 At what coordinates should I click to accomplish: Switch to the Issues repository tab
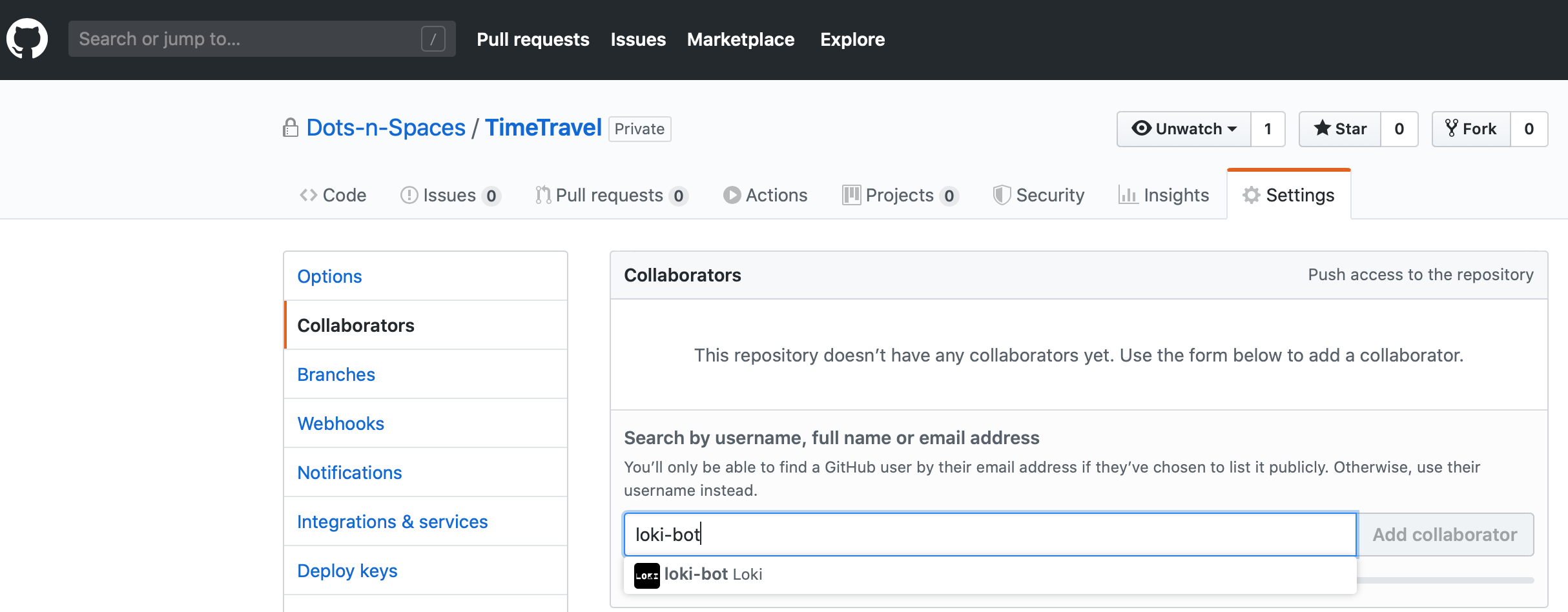point(449,195)
